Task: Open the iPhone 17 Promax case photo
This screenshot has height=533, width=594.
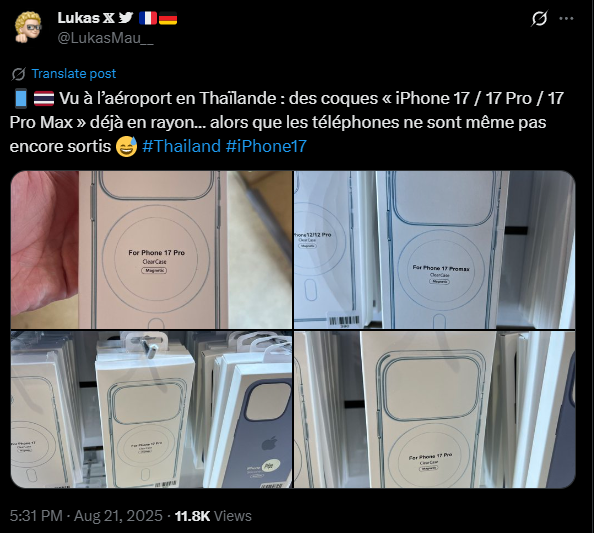Action: (x=435, y=250)
